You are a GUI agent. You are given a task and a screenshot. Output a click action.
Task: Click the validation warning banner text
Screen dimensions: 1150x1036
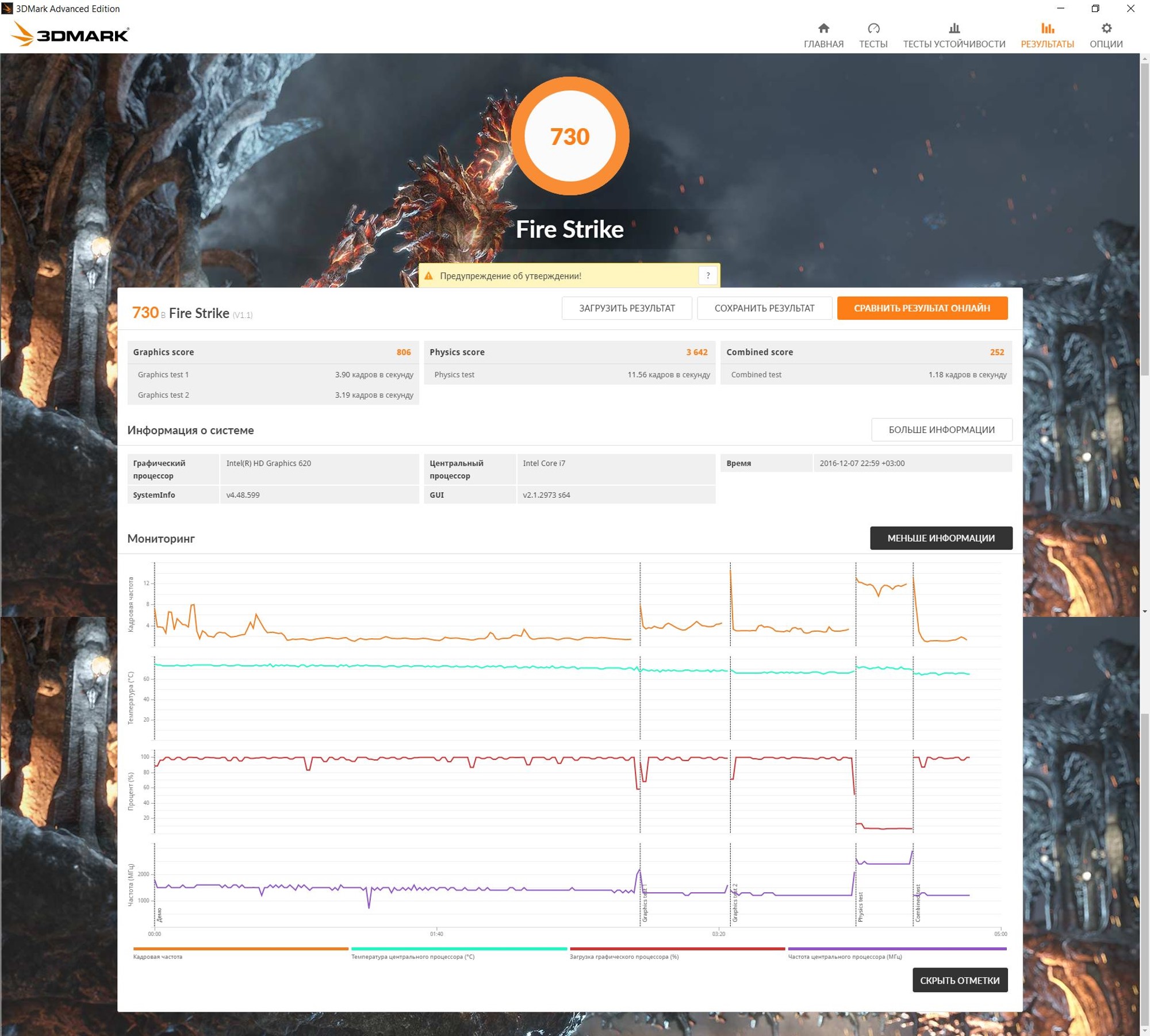(511, 276)
